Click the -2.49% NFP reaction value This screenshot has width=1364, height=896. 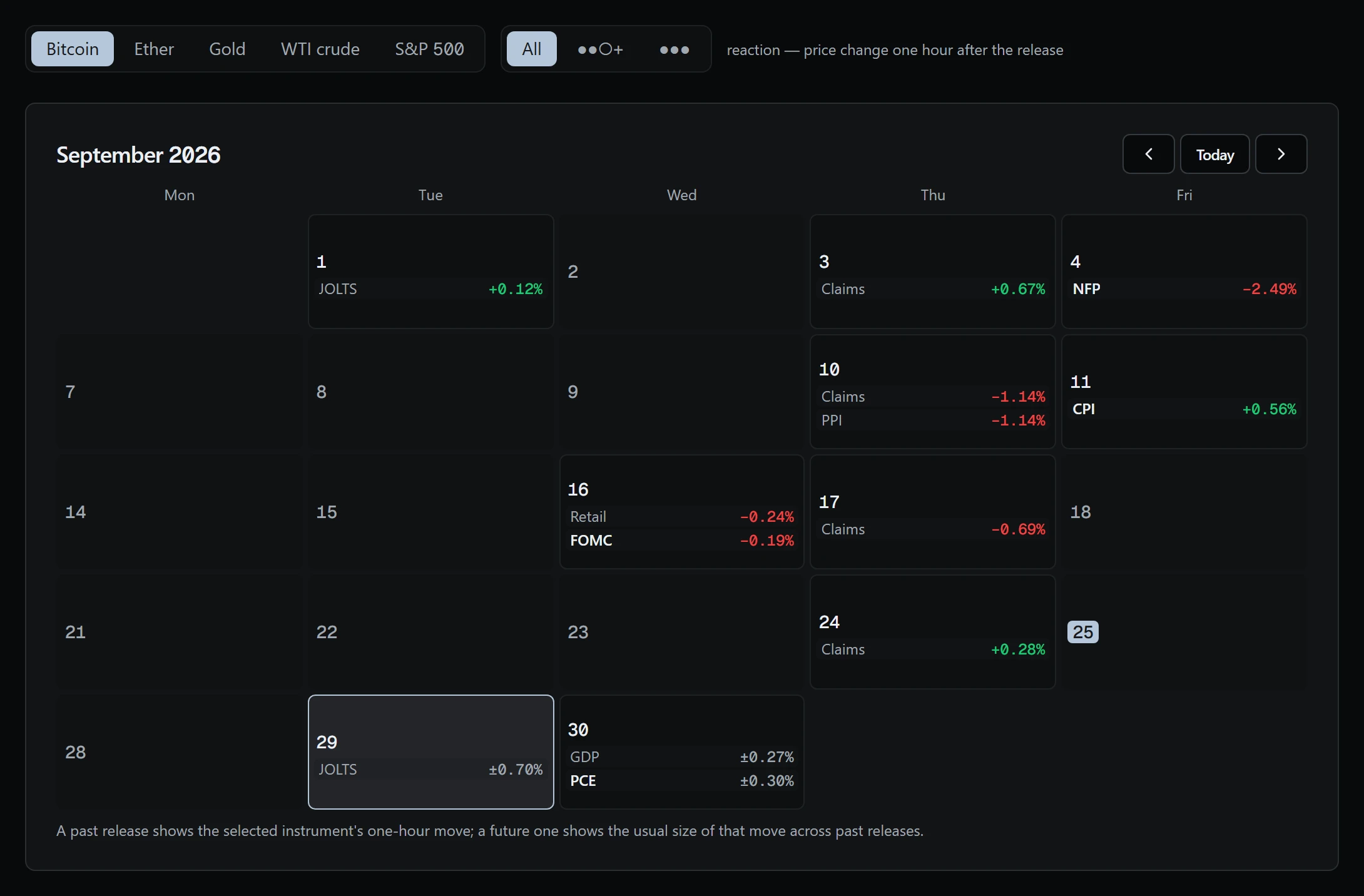[x=1269, y=289]
